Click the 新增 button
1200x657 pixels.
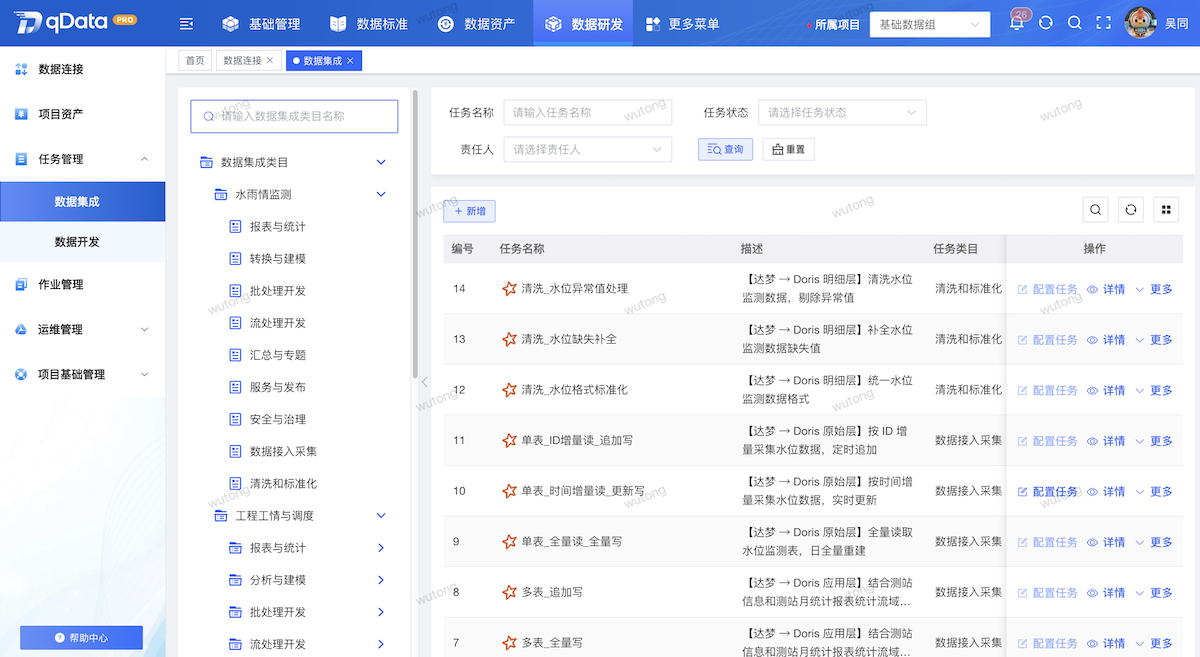tap(469, 211)
